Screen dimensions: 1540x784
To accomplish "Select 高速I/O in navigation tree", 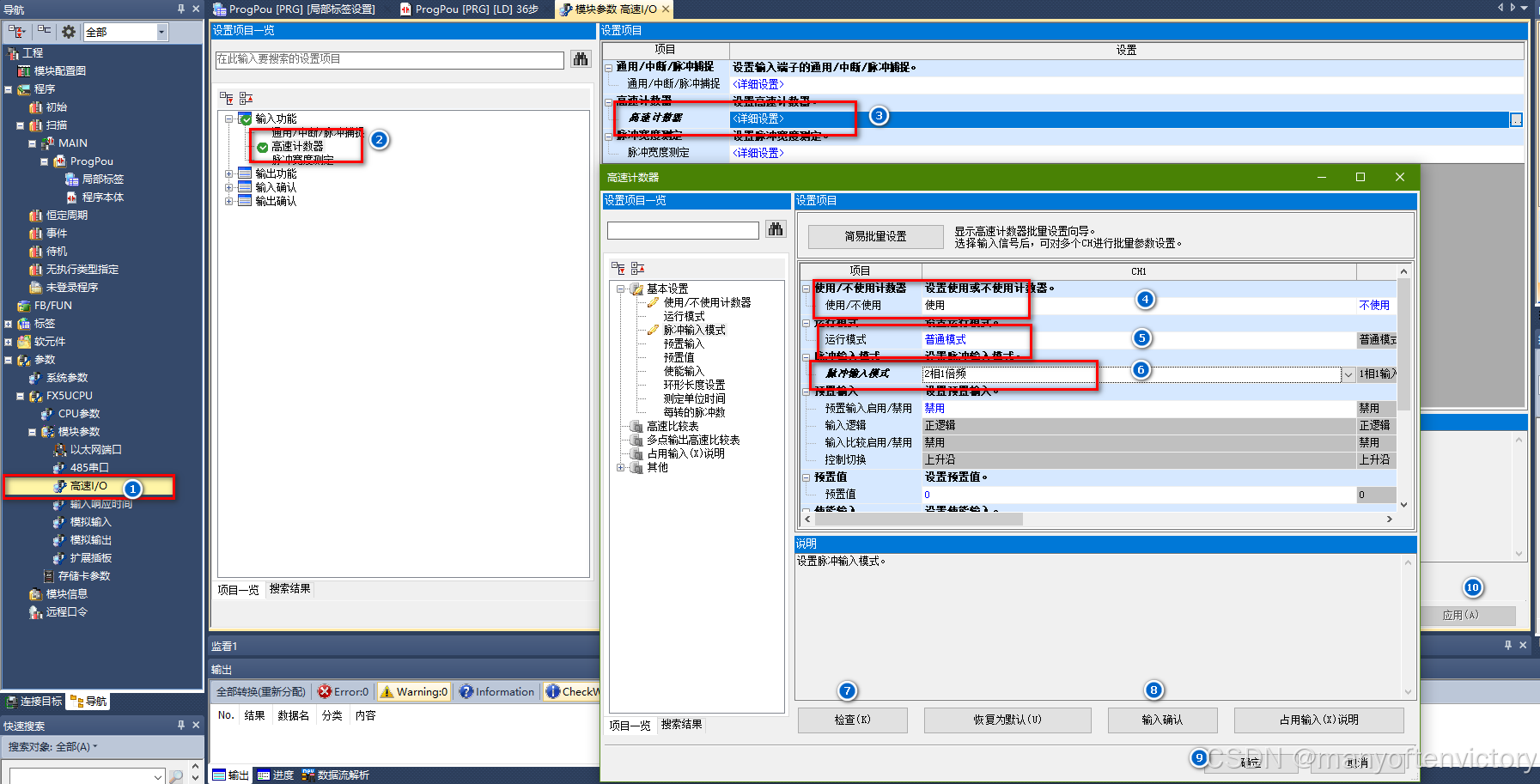I will coord(89,486).
